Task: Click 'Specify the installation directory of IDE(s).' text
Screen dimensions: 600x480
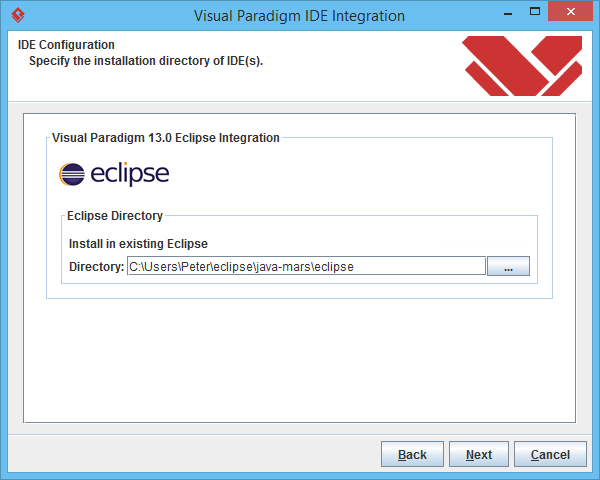Action: tap(146, 61)
